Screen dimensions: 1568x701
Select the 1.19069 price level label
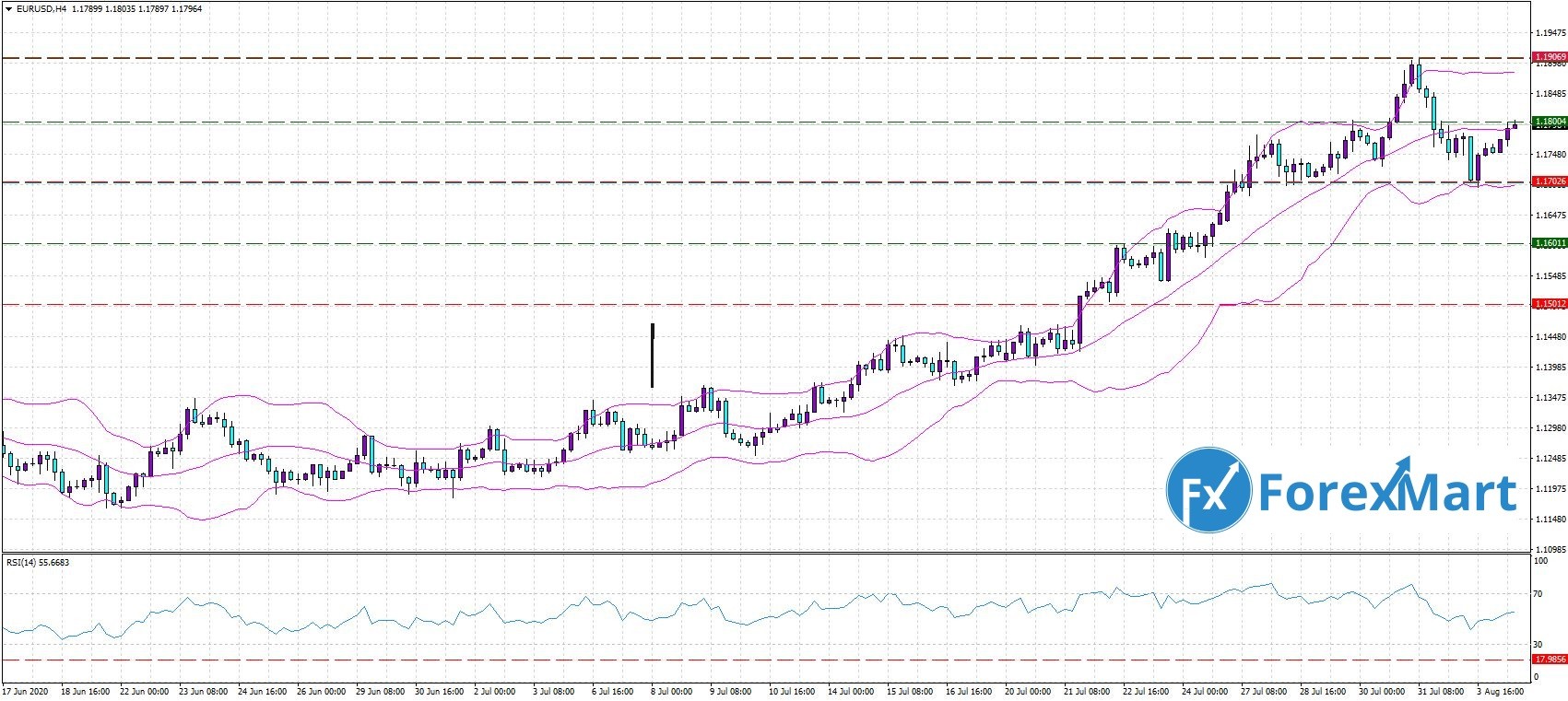(x=1549, y=57)
